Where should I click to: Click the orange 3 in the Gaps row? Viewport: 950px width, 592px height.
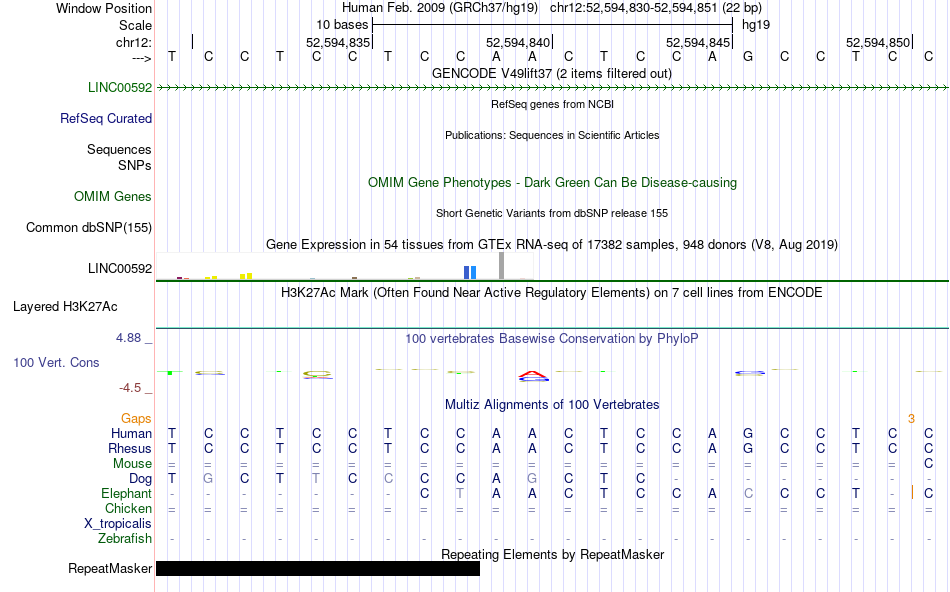(x=911, y=419)
